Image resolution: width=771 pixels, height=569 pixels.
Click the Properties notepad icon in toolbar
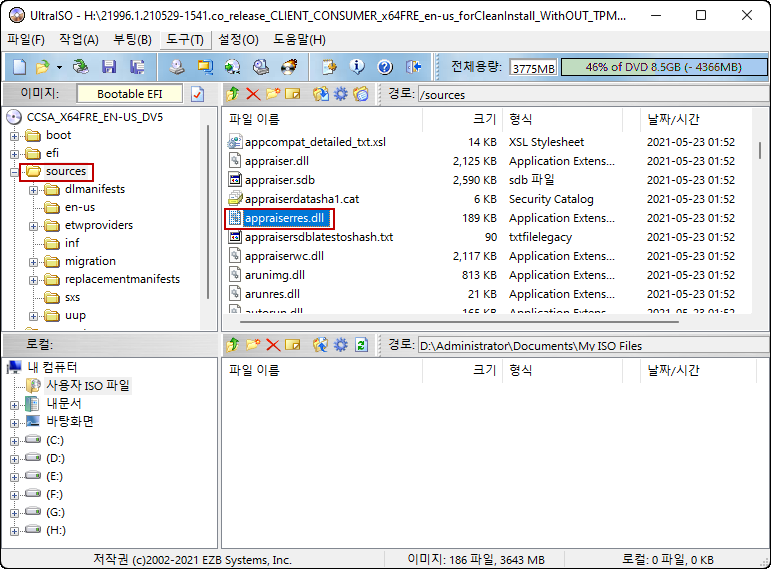pyautogui.click(x=329, y=67)
